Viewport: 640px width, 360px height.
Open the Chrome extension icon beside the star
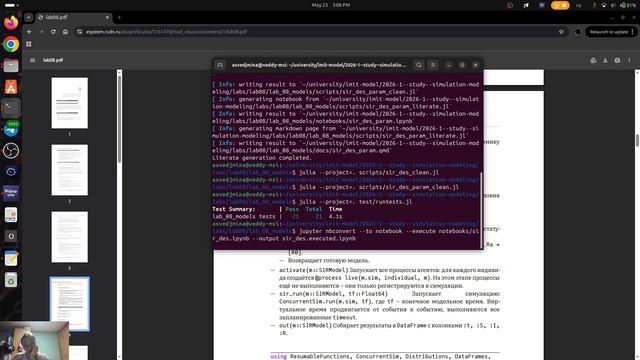578,31
